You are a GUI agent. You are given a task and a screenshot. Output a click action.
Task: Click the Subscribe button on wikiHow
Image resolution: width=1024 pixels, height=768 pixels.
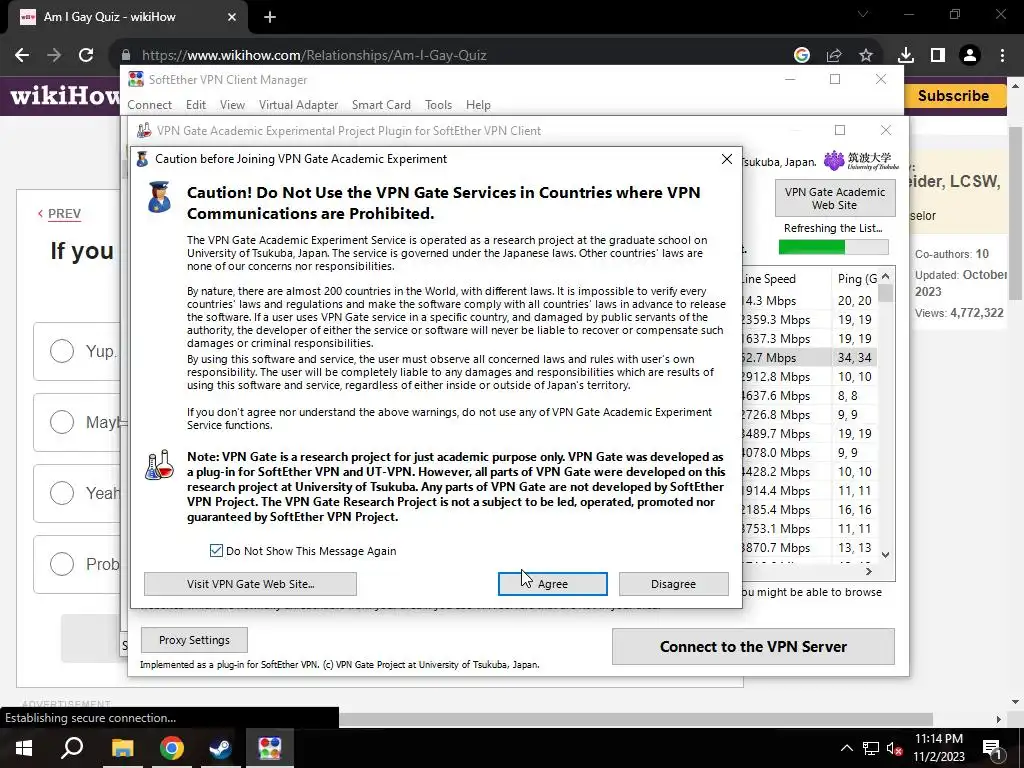pyautogui.click(x=953, y=96)
